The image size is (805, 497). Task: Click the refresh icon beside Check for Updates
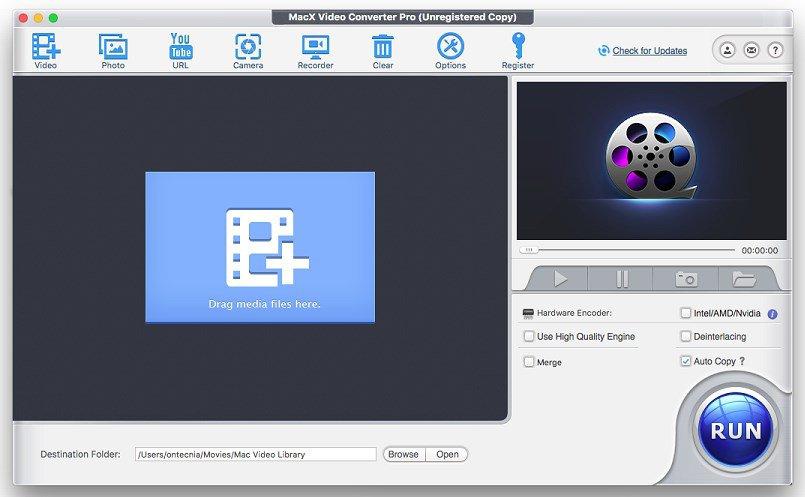[x=604, y=50]
